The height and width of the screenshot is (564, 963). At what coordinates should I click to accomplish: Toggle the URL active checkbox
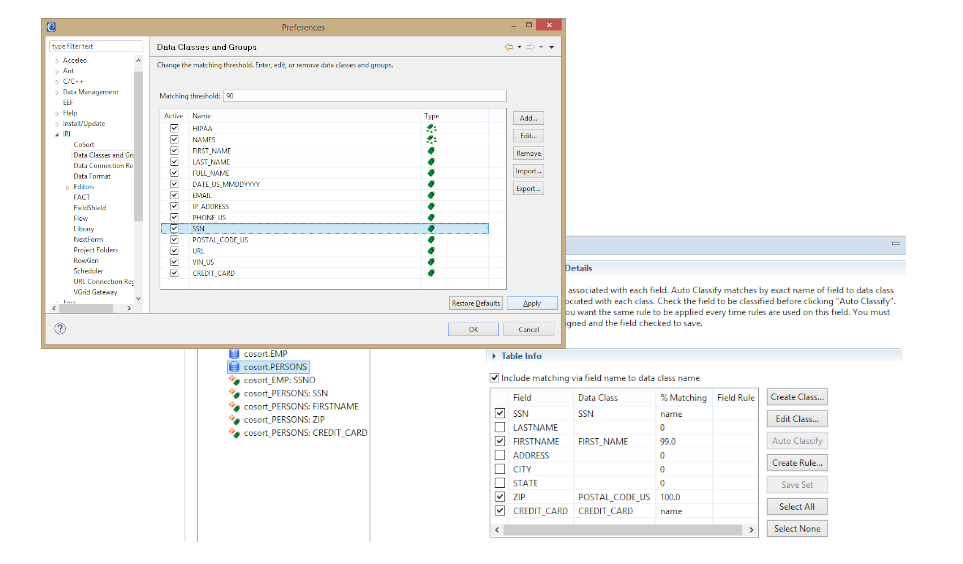point(174,251)
